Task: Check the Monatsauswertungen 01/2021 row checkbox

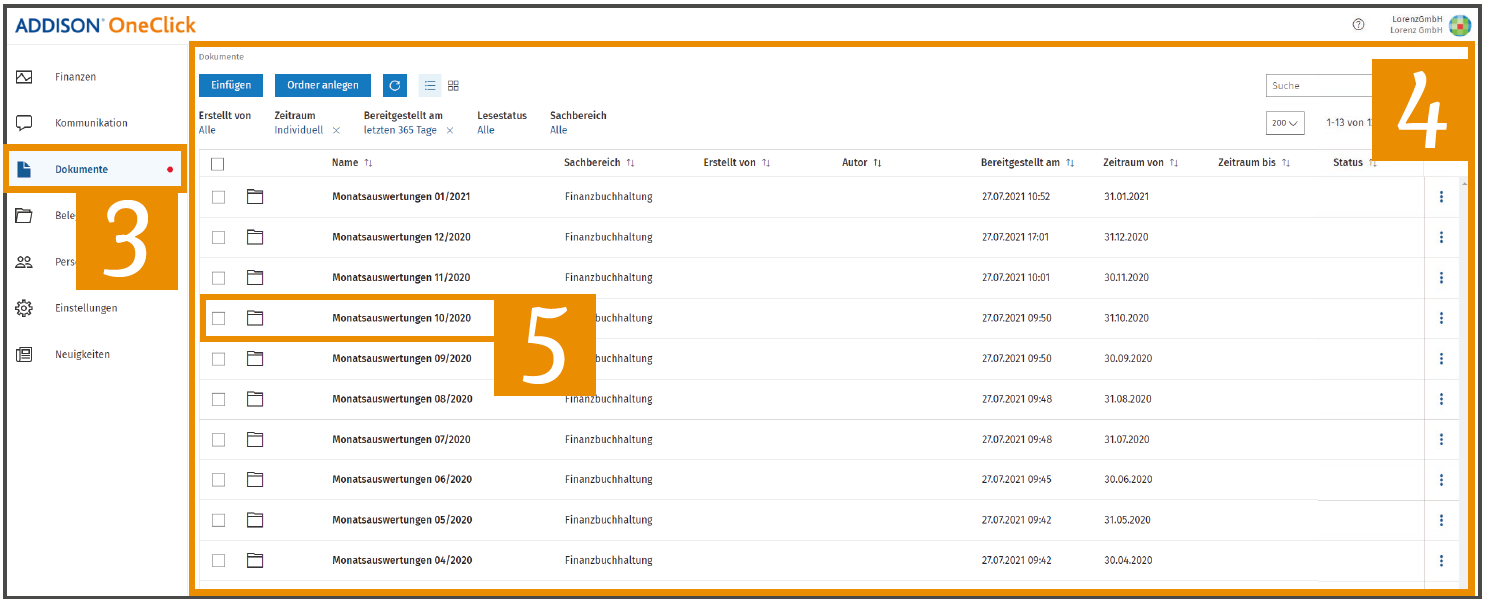Action: (x=218, y=197)
